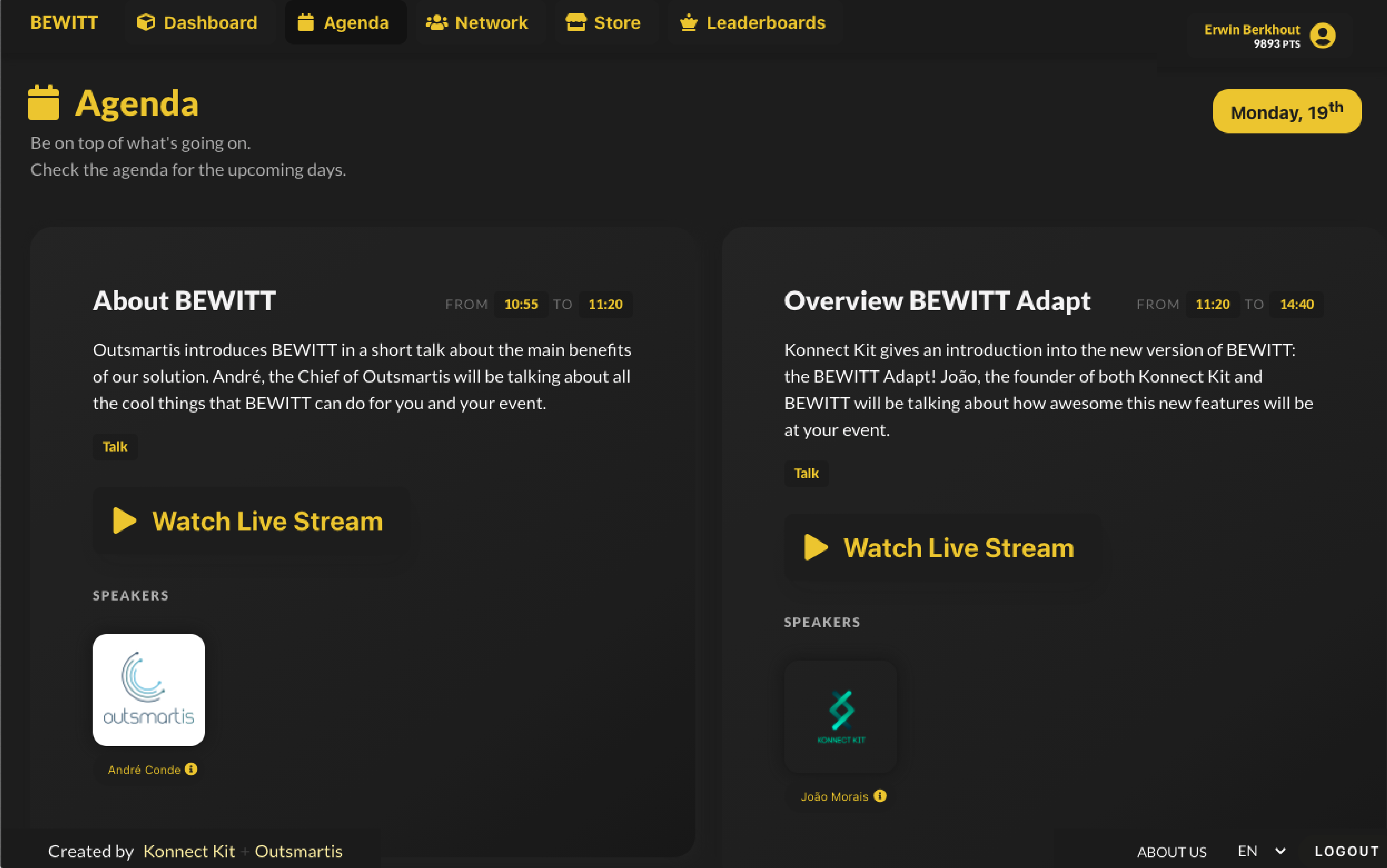Click the BEWITT logo text

coord(64,23)
